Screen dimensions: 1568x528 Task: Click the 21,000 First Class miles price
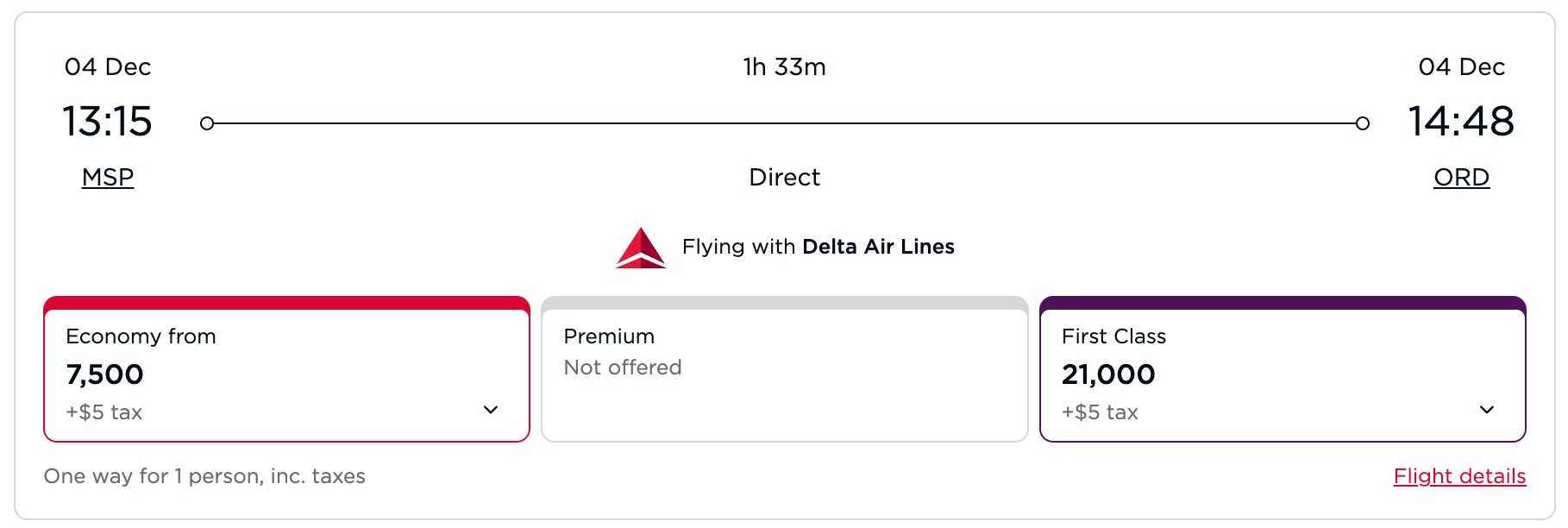coord(1109,374)
